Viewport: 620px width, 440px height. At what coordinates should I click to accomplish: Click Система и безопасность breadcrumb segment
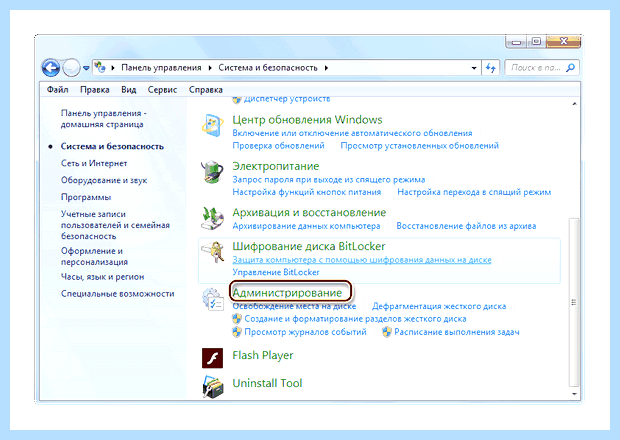pyautogui.click(x=268, y=68)
